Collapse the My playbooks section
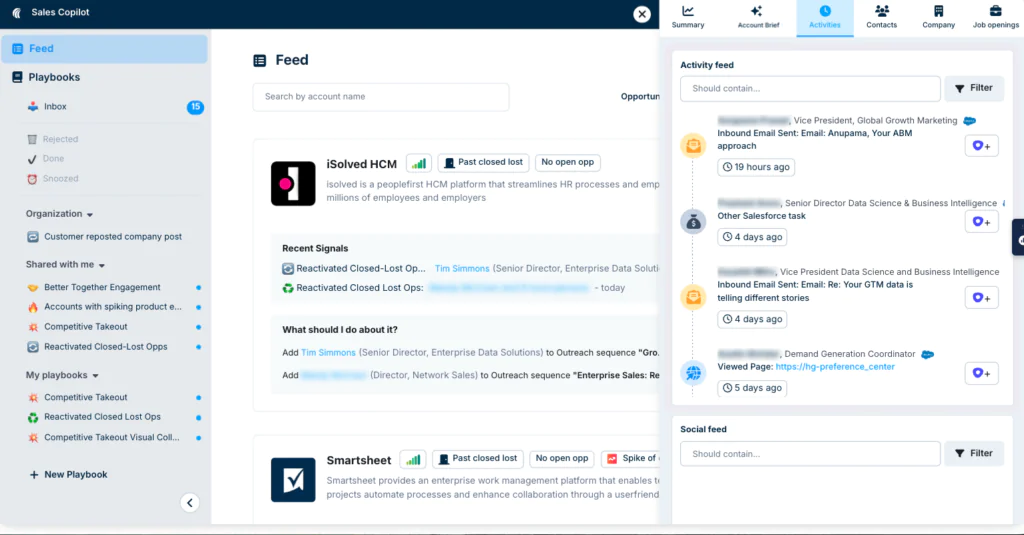This screenshot has width=1024, height=535. pos(62,375)
